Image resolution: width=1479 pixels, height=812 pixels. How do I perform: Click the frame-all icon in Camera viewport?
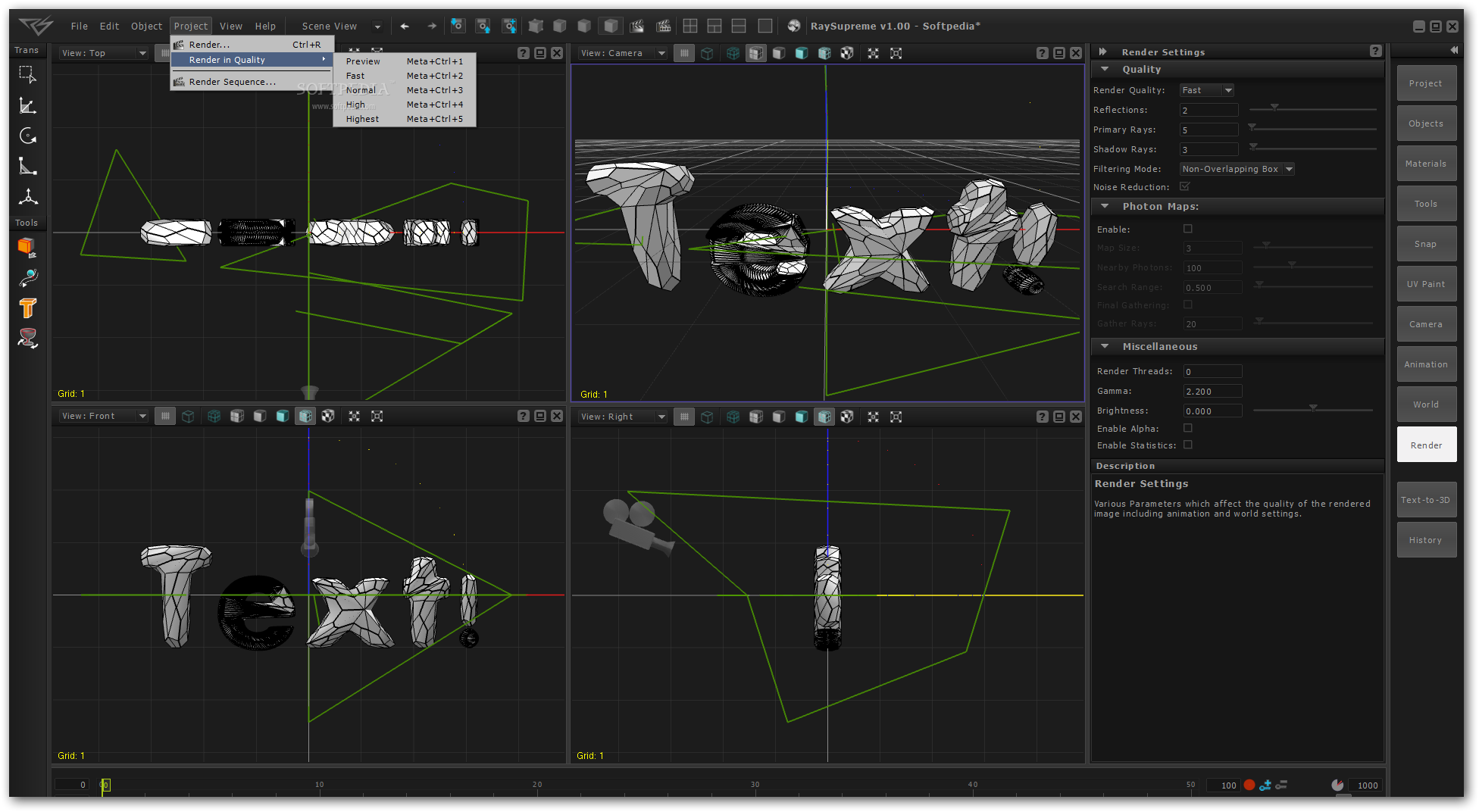pyautogui.click(x=896, y=53)
